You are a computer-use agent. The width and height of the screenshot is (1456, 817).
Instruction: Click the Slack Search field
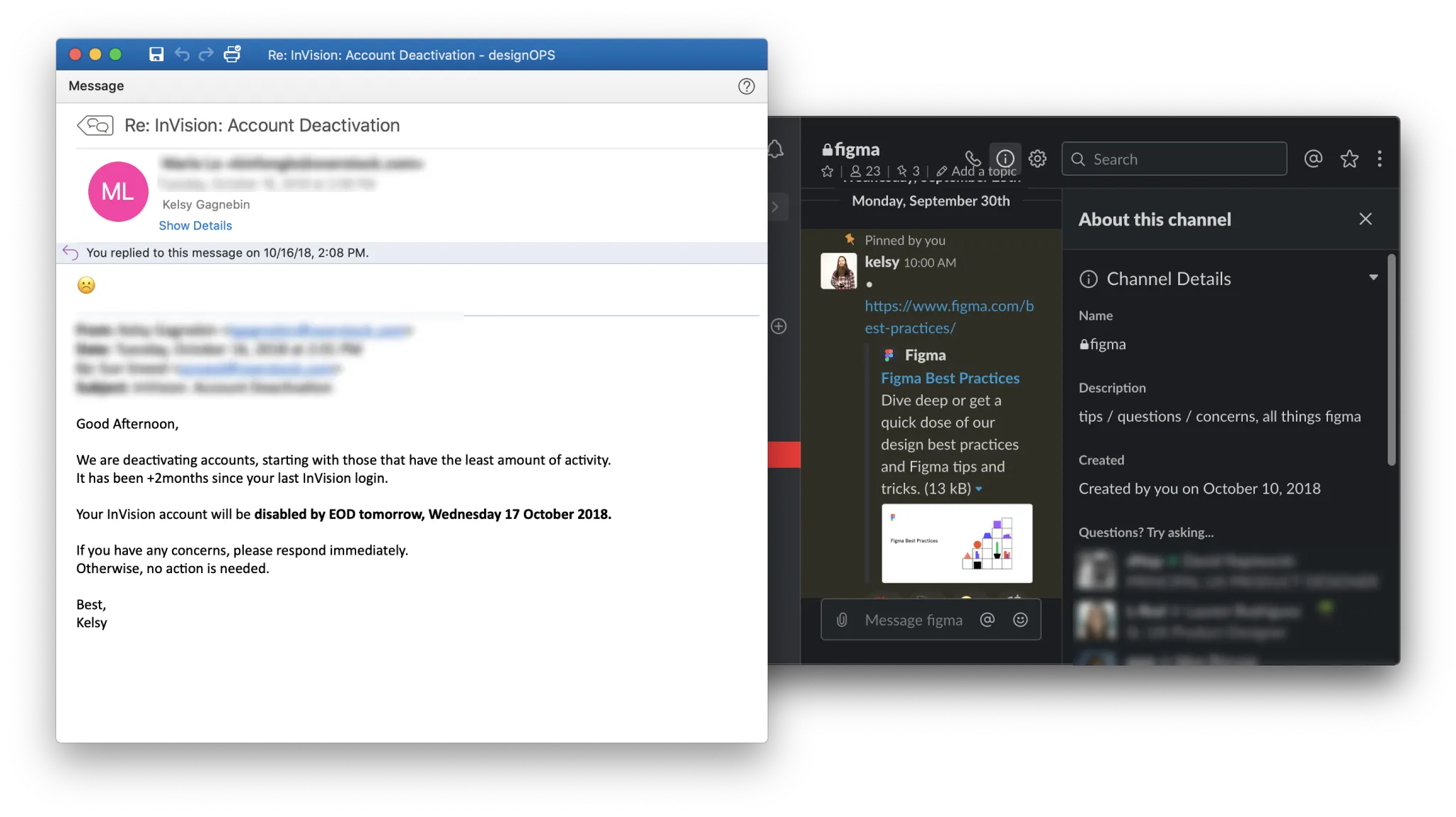pos(1174,159)
